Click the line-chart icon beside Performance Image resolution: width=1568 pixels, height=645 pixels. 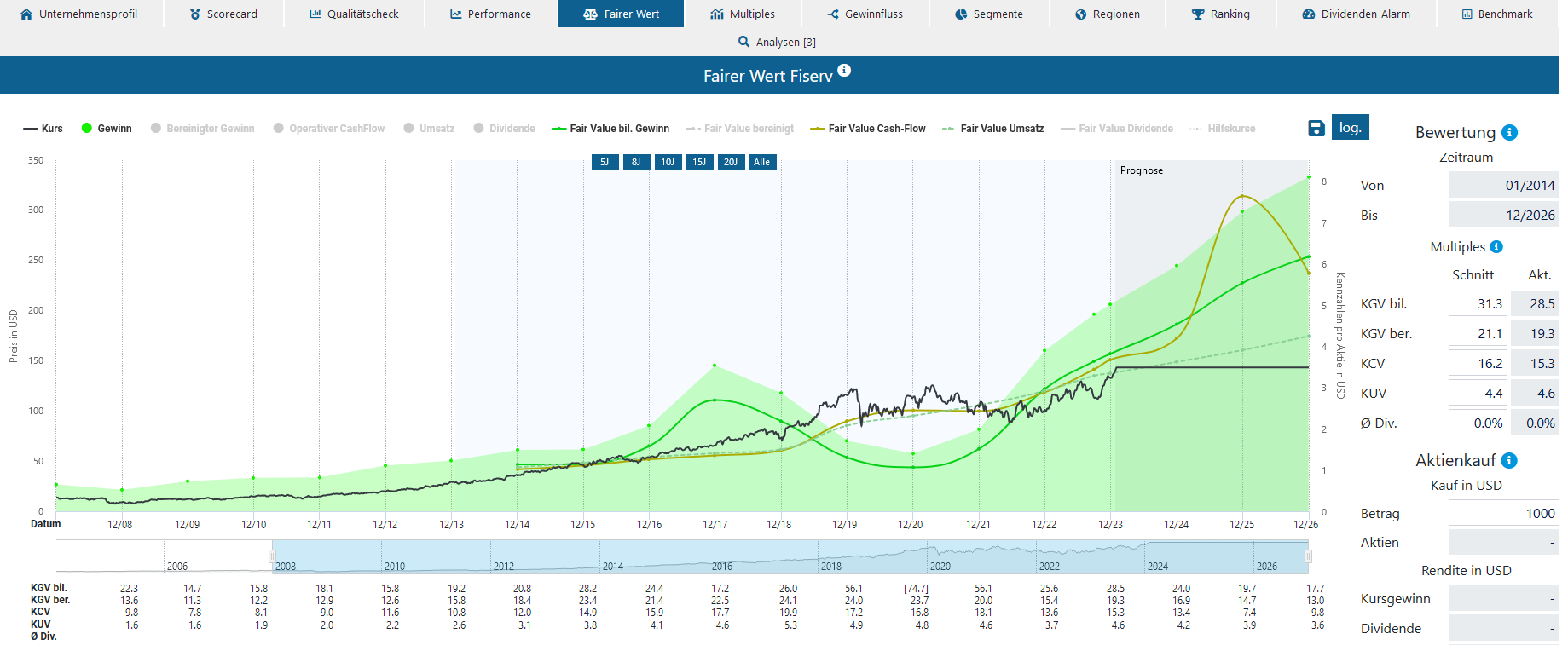pyautogui.click(x=456, y=14)
